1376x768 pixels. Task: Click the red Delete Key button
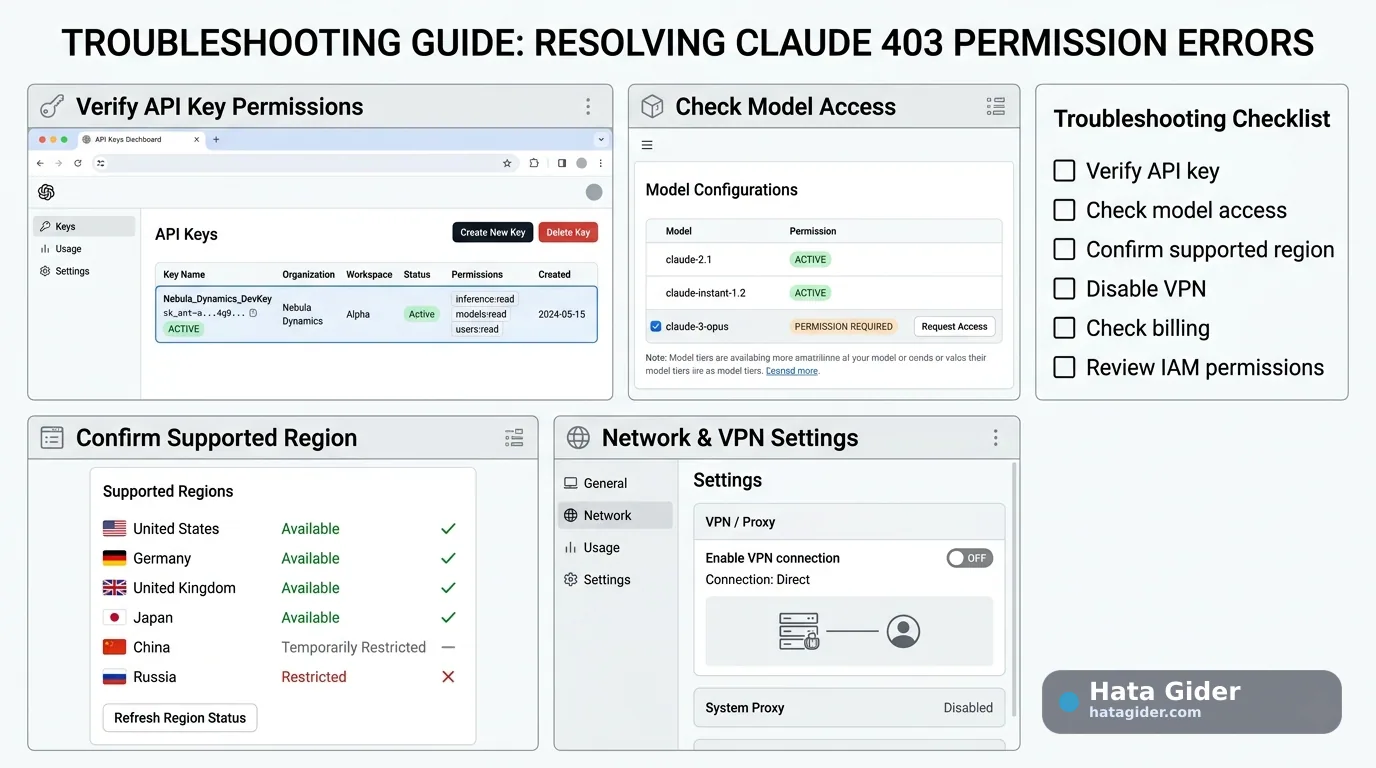568,232
